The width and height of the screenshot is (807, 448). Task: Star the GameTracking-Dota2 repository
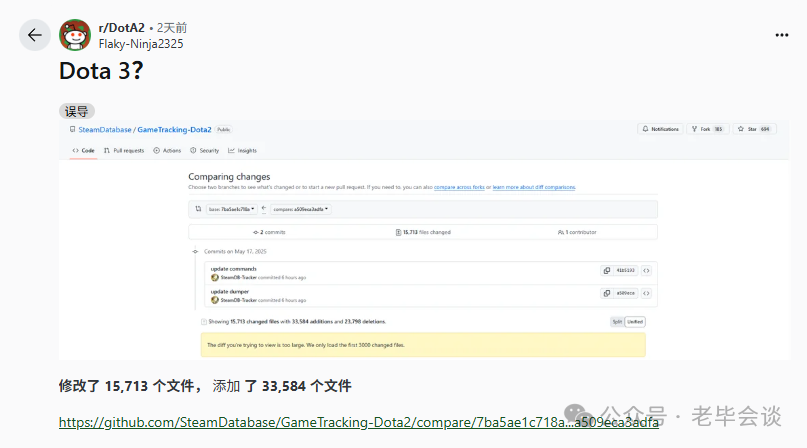coord(754,129)
